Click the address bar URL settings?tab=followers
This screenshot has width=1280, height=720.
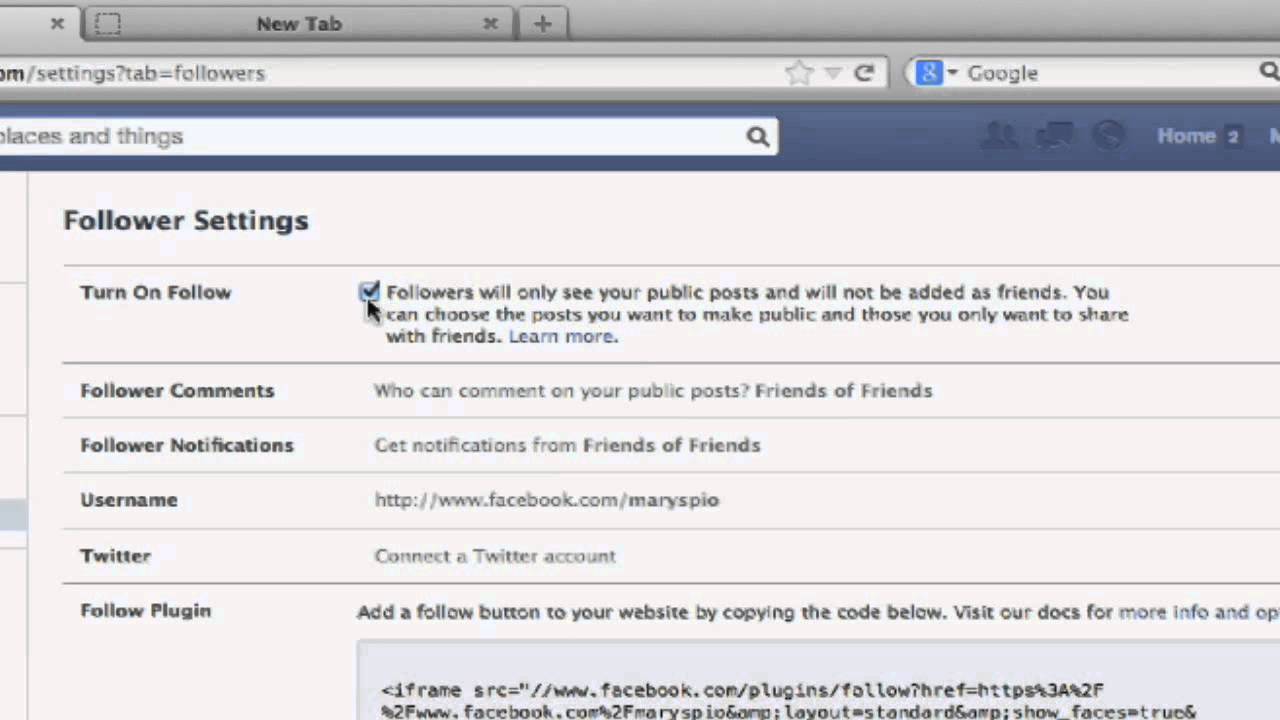point(132,73)
